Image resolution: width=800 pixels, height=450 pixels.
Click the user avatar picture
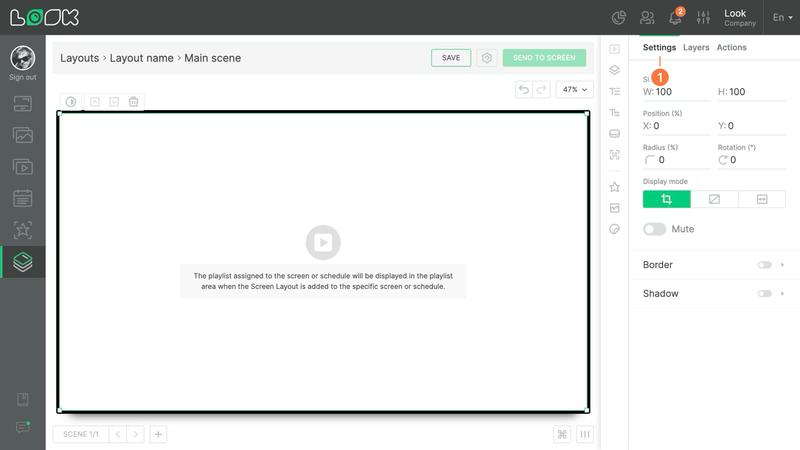(x=22, y=58)
